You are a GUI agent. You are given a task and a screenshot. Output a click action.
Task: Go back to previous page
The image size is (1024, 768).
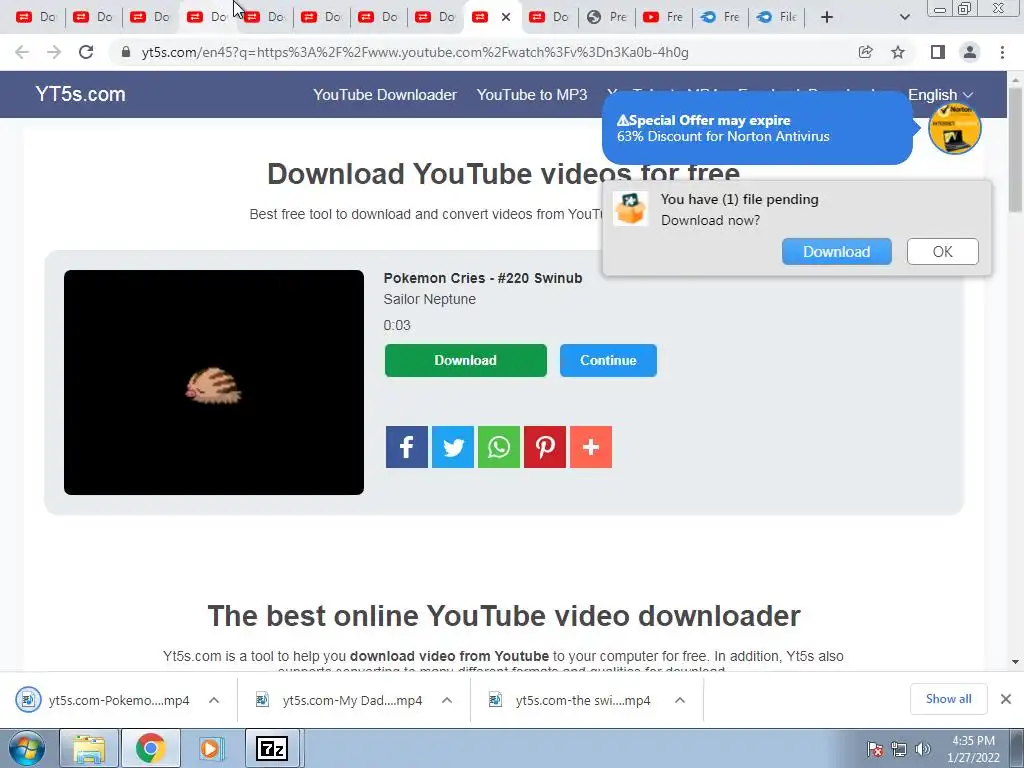22,52
